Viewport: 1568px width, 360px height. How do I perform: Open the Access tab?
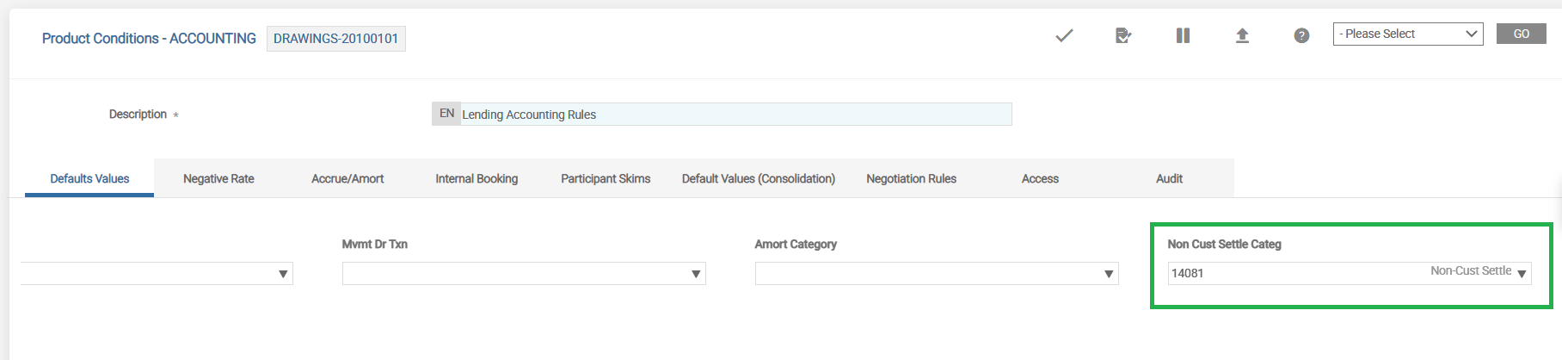point(1040,179)
